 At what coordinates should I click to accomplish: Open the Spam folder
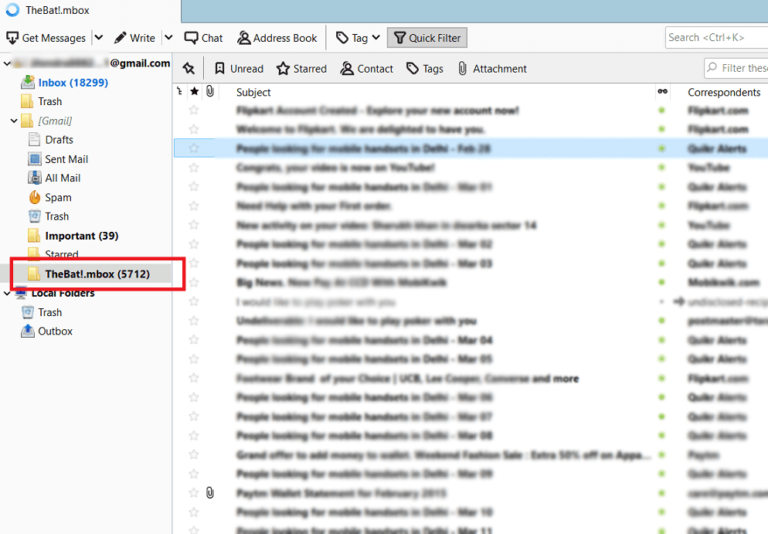pos(58,197)
